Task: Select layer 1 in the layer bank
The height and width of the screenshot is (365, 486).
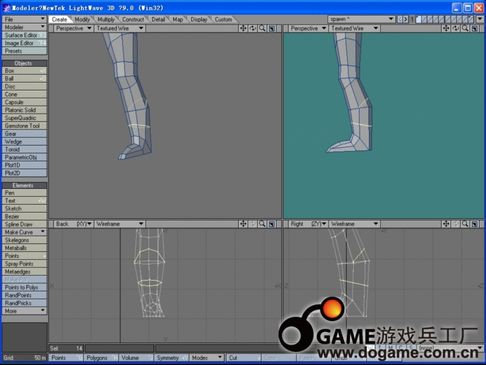Action: (418, 19)
